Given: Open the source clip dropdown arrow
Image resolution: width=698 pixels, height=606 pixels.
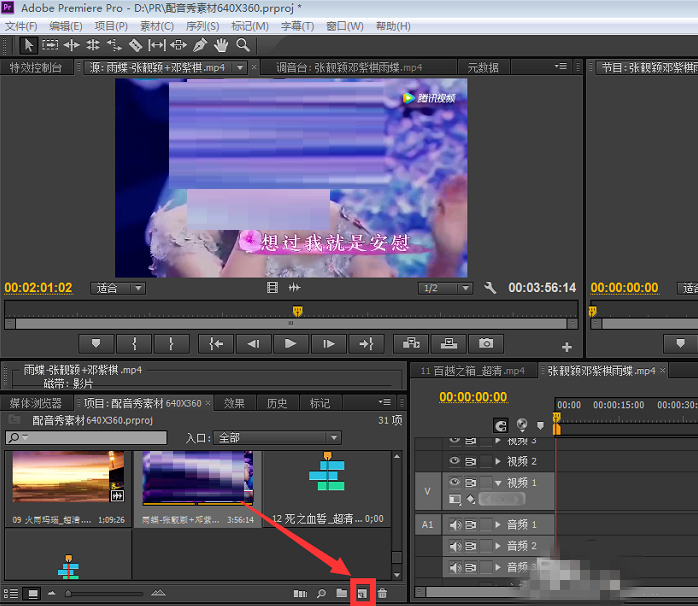Looking at the screenshot, I should pyautogui.click(x=240, y=68).
